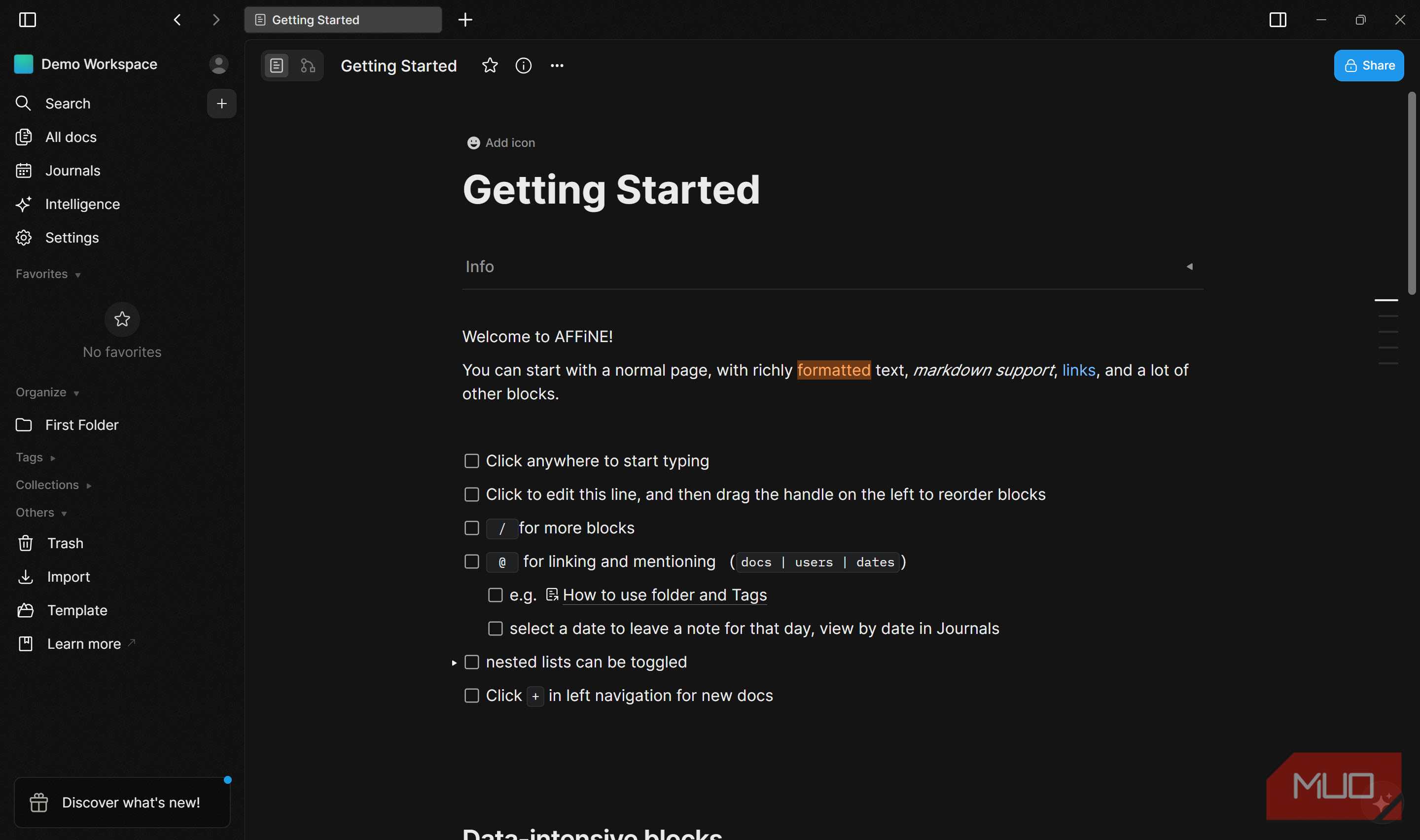This screenshot has height=840, width=1420.
Task: Switch to edgeless mode icon
Action: [308, 66]
